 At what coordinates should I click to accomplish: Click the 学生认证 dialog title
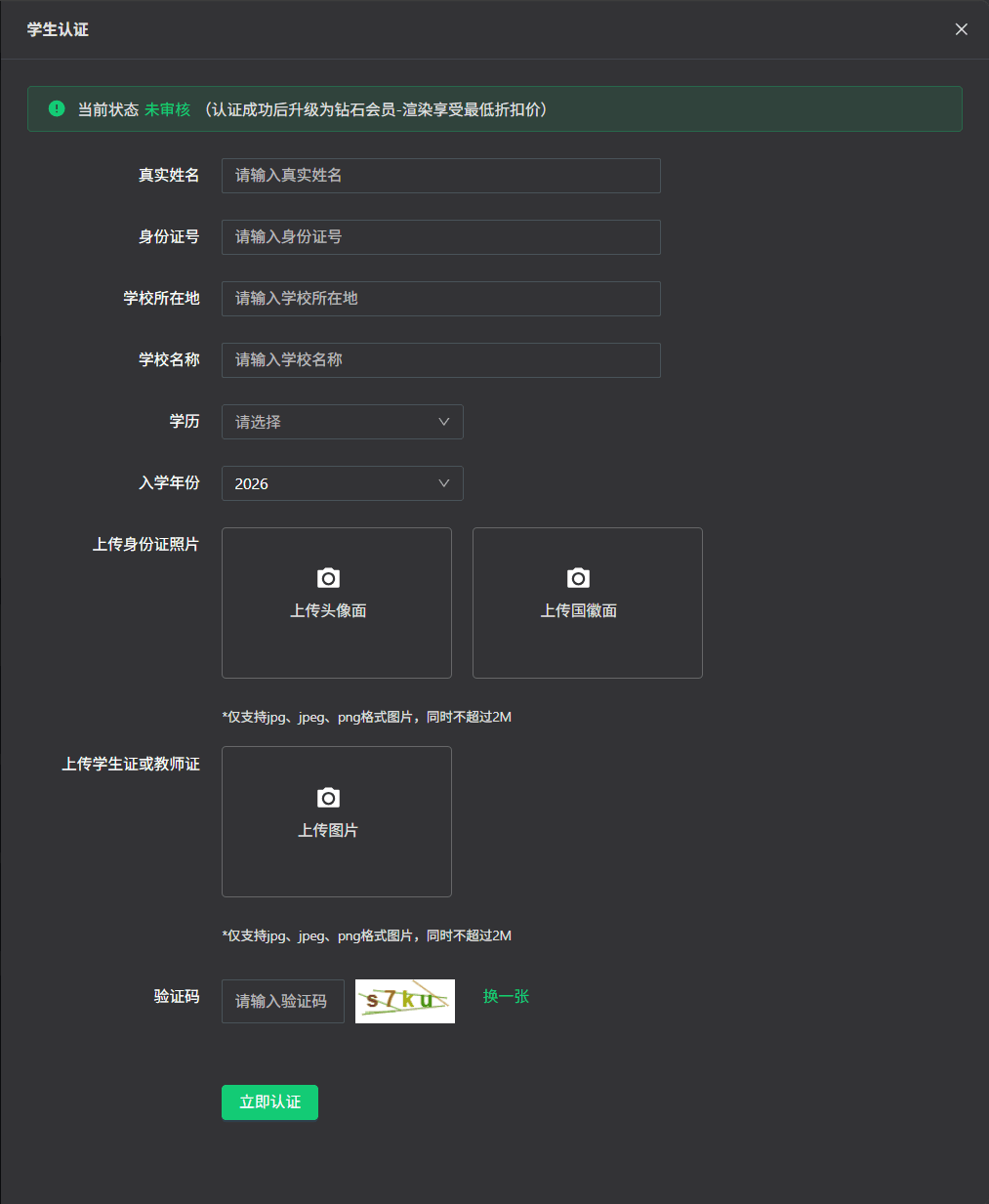58,29
